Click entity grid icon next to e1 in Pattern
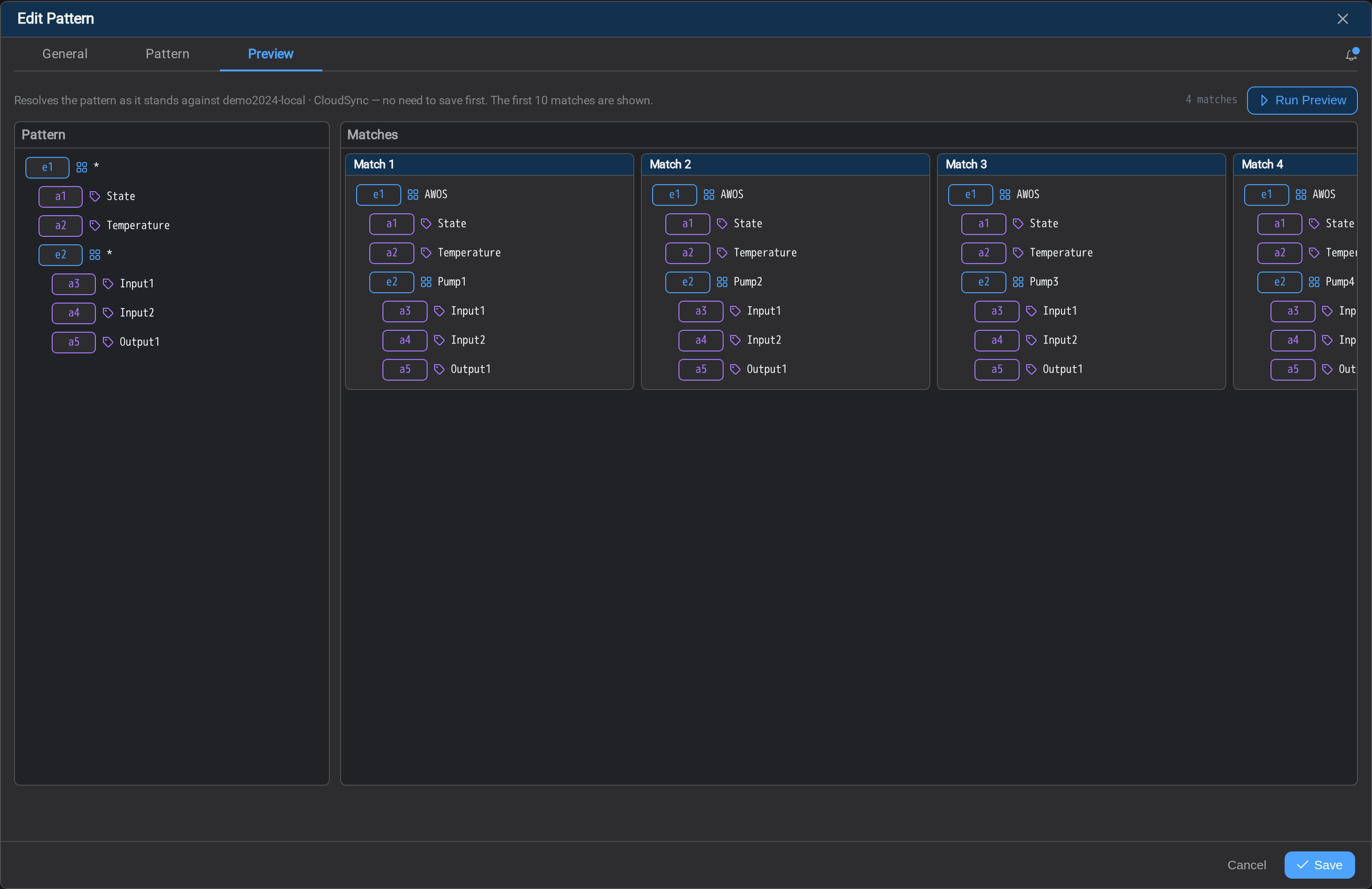Viewport: 1372px width, 889px height. (x=82, y=167)
